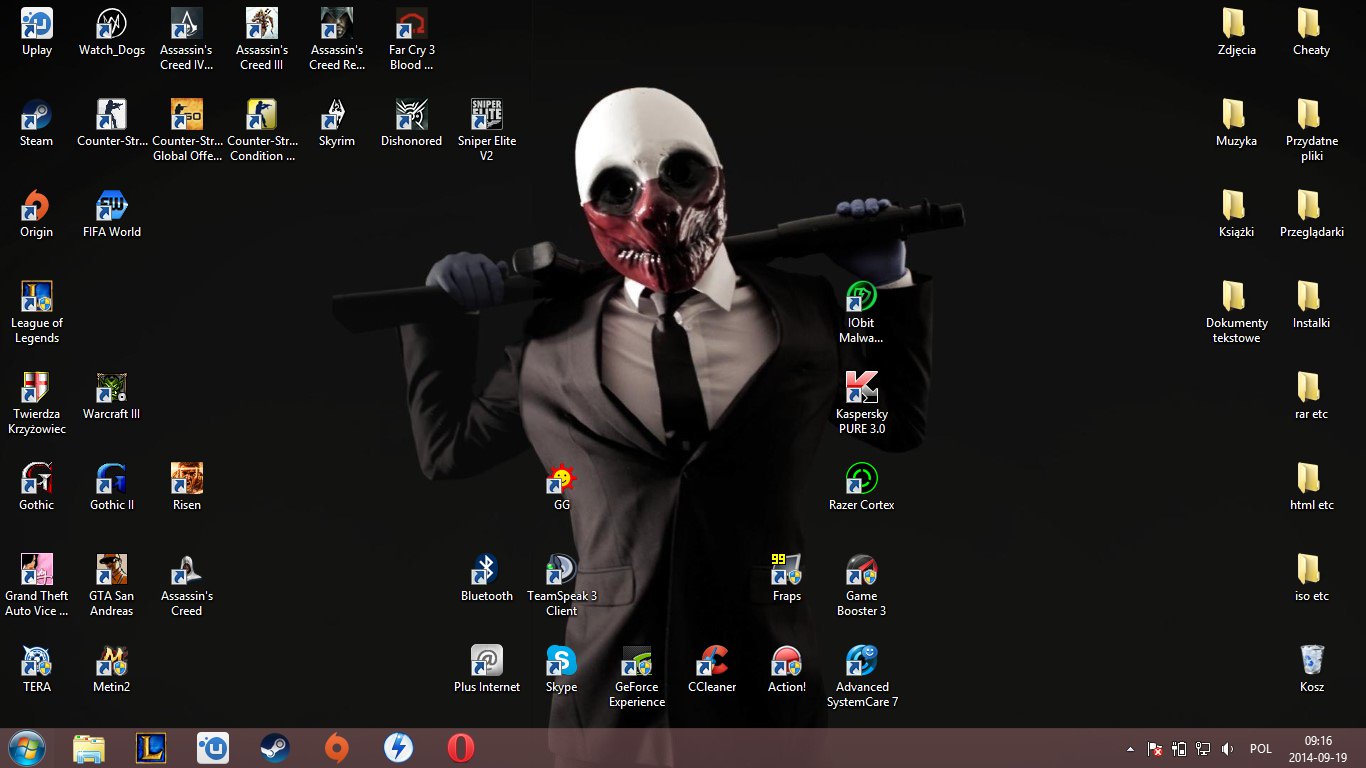Click the Przeglądarki folder

pyautogui.click(x=1312, y=214)
